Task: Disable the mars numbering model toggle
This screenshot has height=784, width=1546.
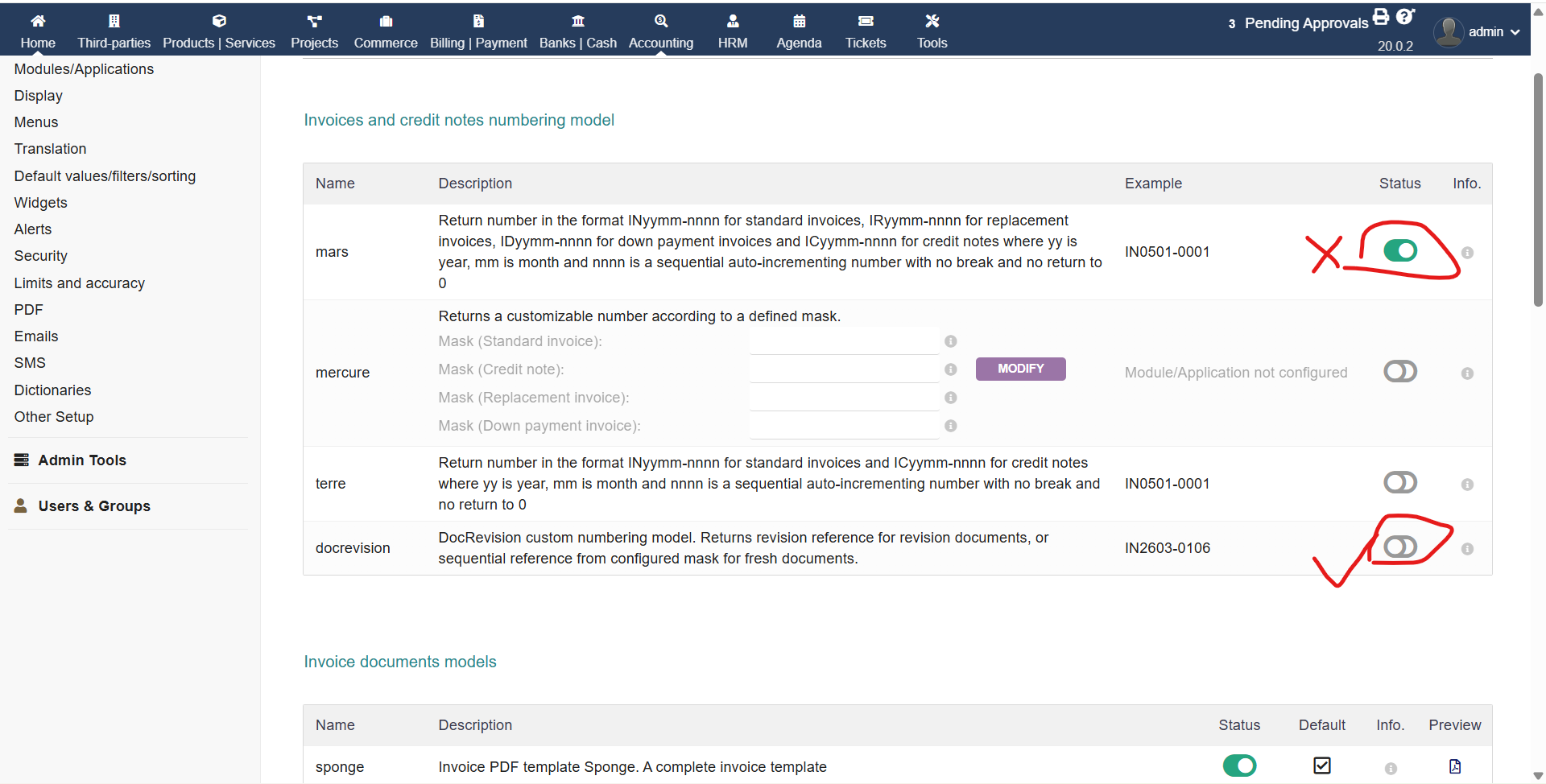Action: pyautogui.click(x=1400, y=251)
